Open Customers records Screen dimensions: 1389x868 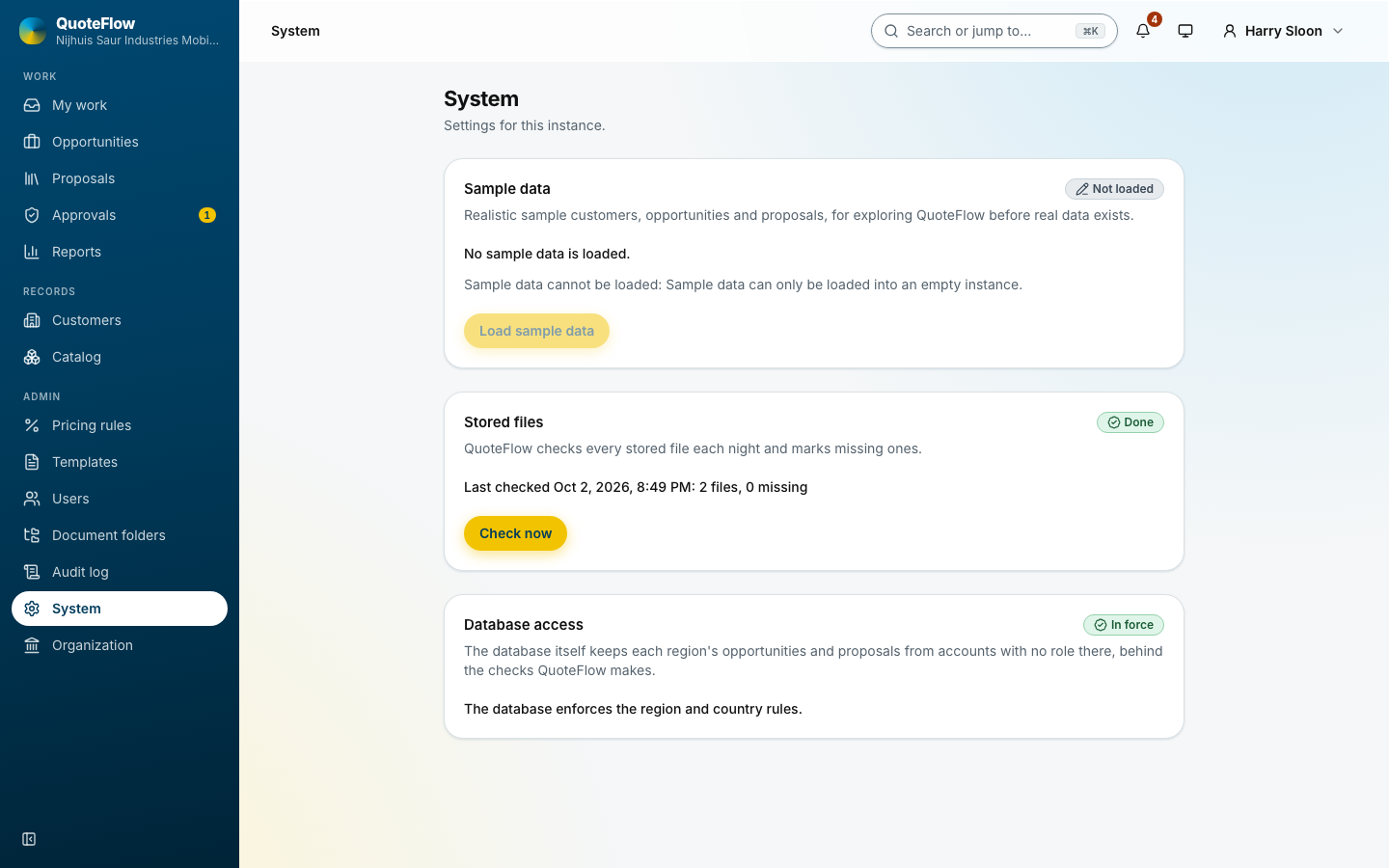[120, 320]
